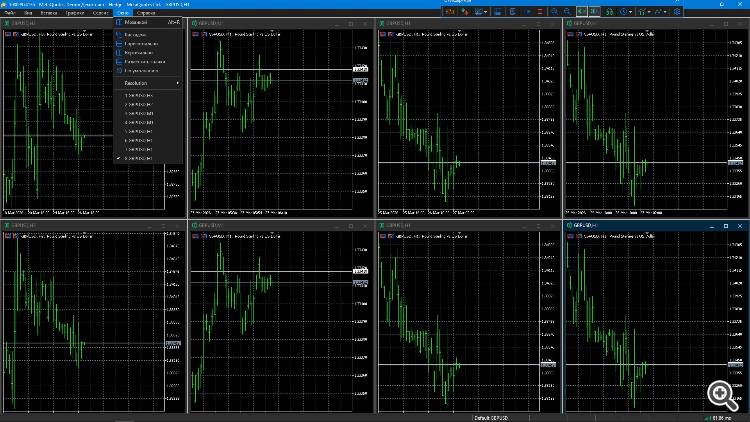The height and width of the screenshot is (422, 750).
Task: Switch to window 7 in the Окно list
Action: click(148, 149)
